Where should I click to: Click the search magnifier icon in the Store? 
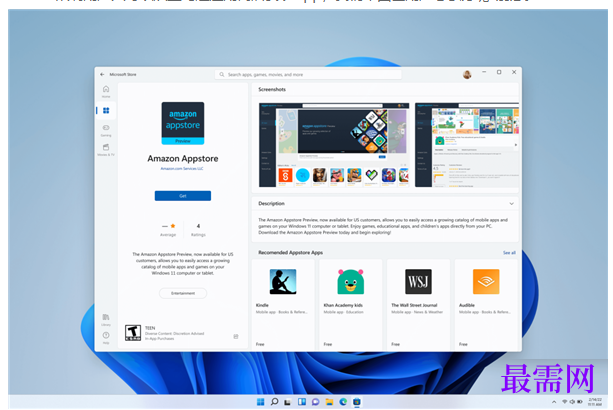point(222,74)
